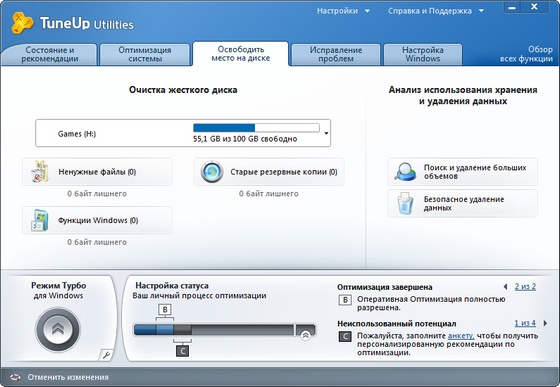Open Обзор всех функций link
The height and width of the screenshot is (387, 560).
coord(526,54)
